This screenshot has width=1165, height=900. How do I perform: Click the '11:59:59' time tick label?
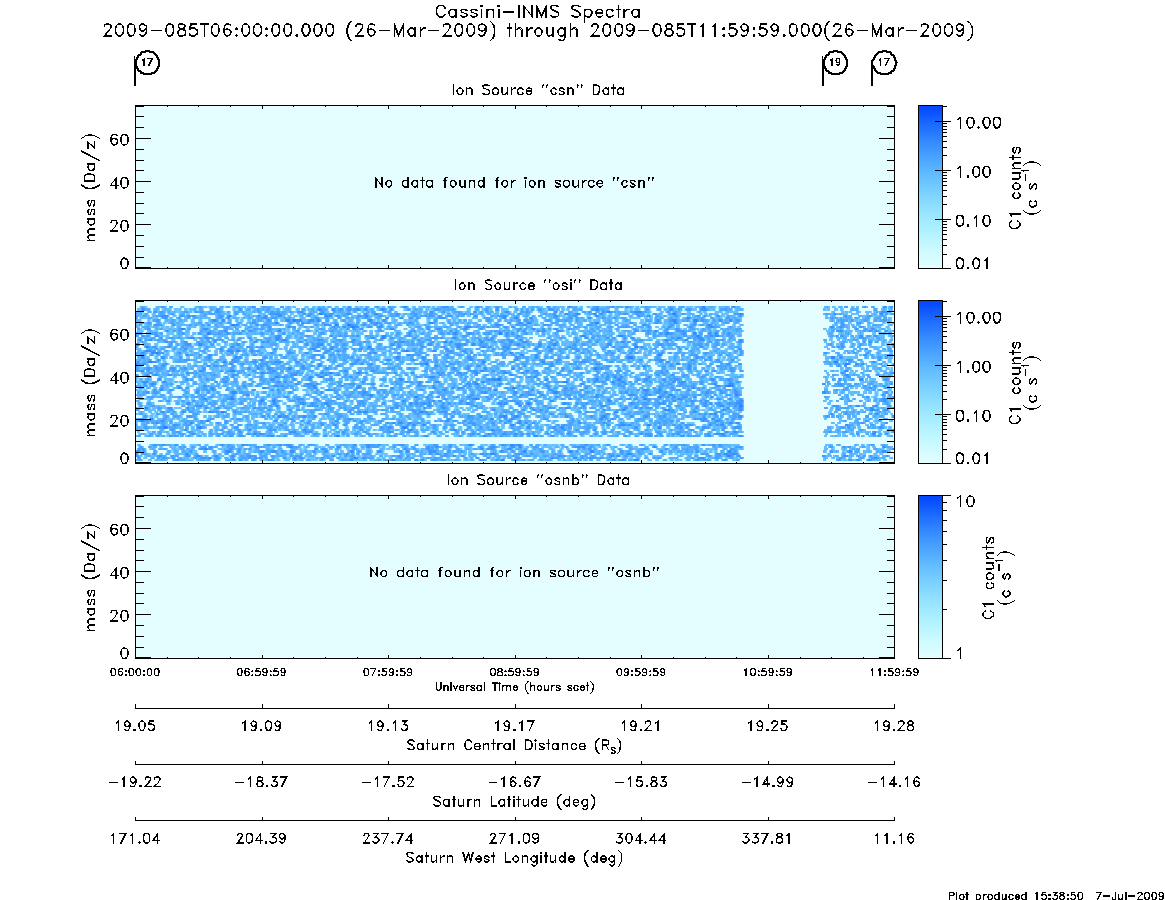(x=894, y=672)
